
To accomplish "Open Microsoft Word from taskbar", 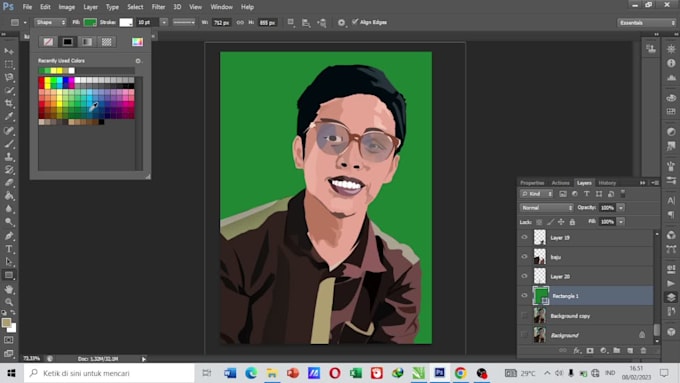I will (x=230, y=373).
